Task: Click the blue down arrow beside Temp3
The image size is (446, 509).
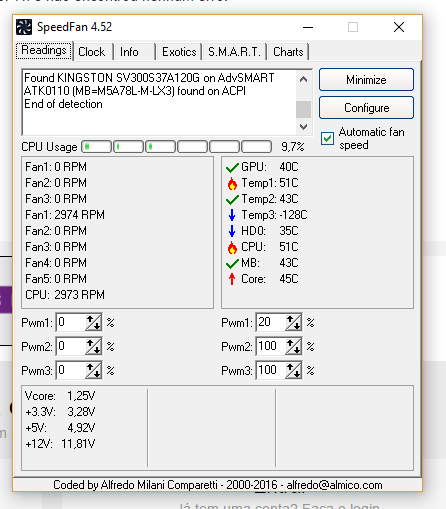Action: pos(232,215)
